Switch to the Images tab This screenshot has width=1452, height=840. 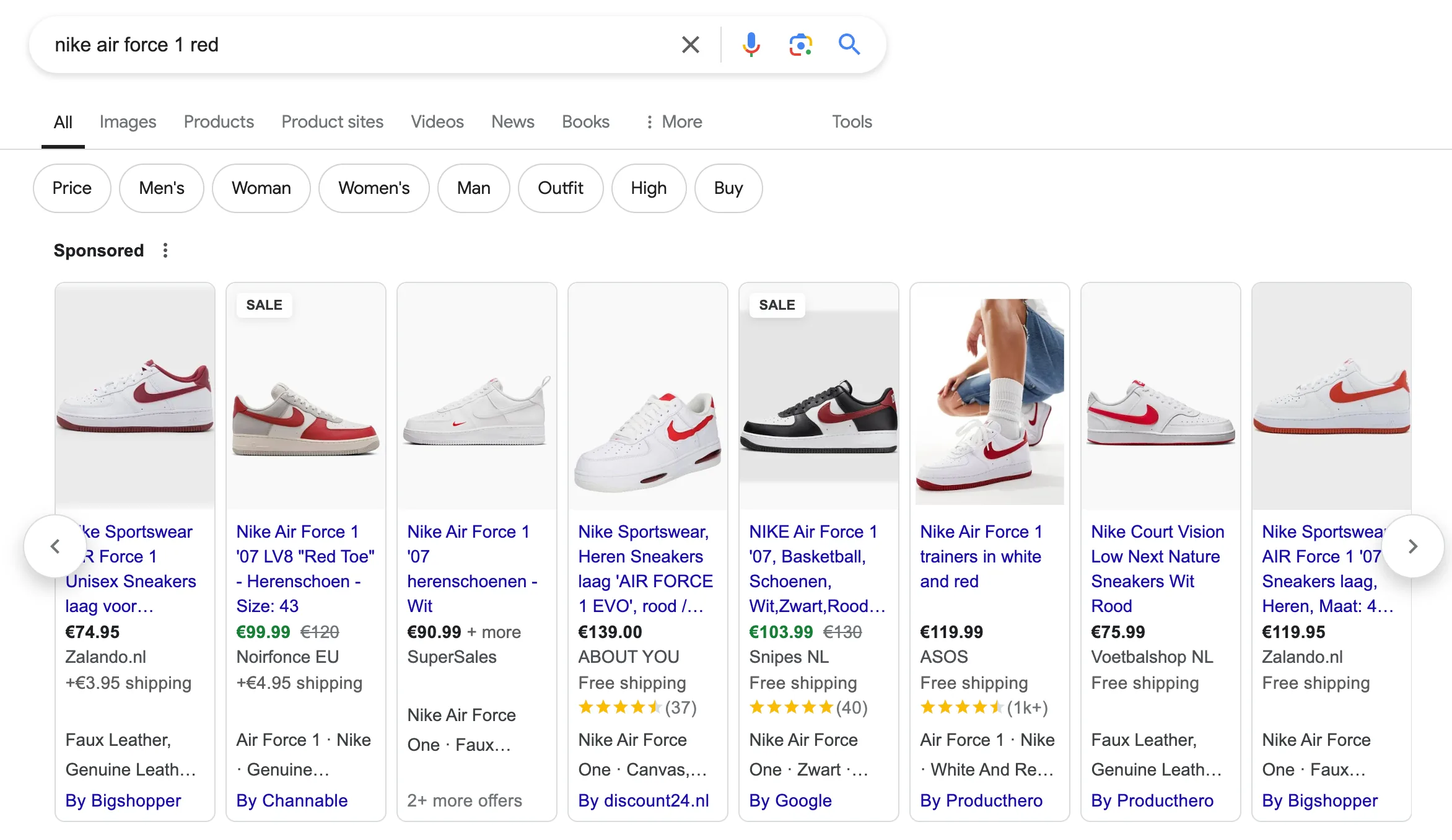(x=128, y=122)
